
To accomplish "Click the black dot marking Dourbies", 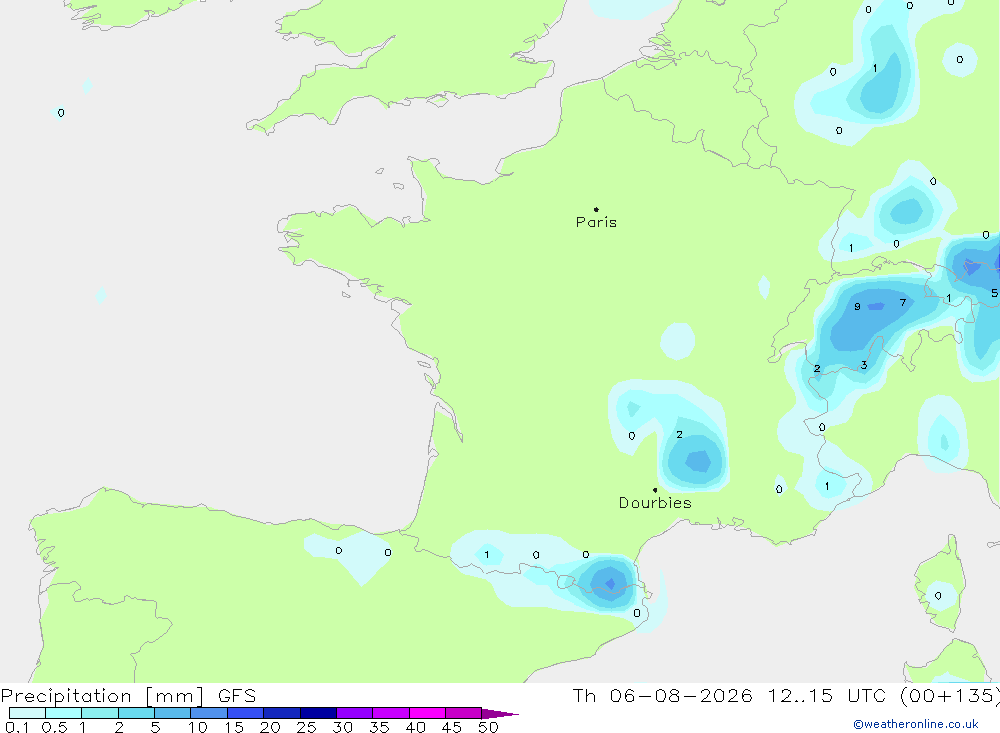I will pyautogui.click(x=655, y=490).
